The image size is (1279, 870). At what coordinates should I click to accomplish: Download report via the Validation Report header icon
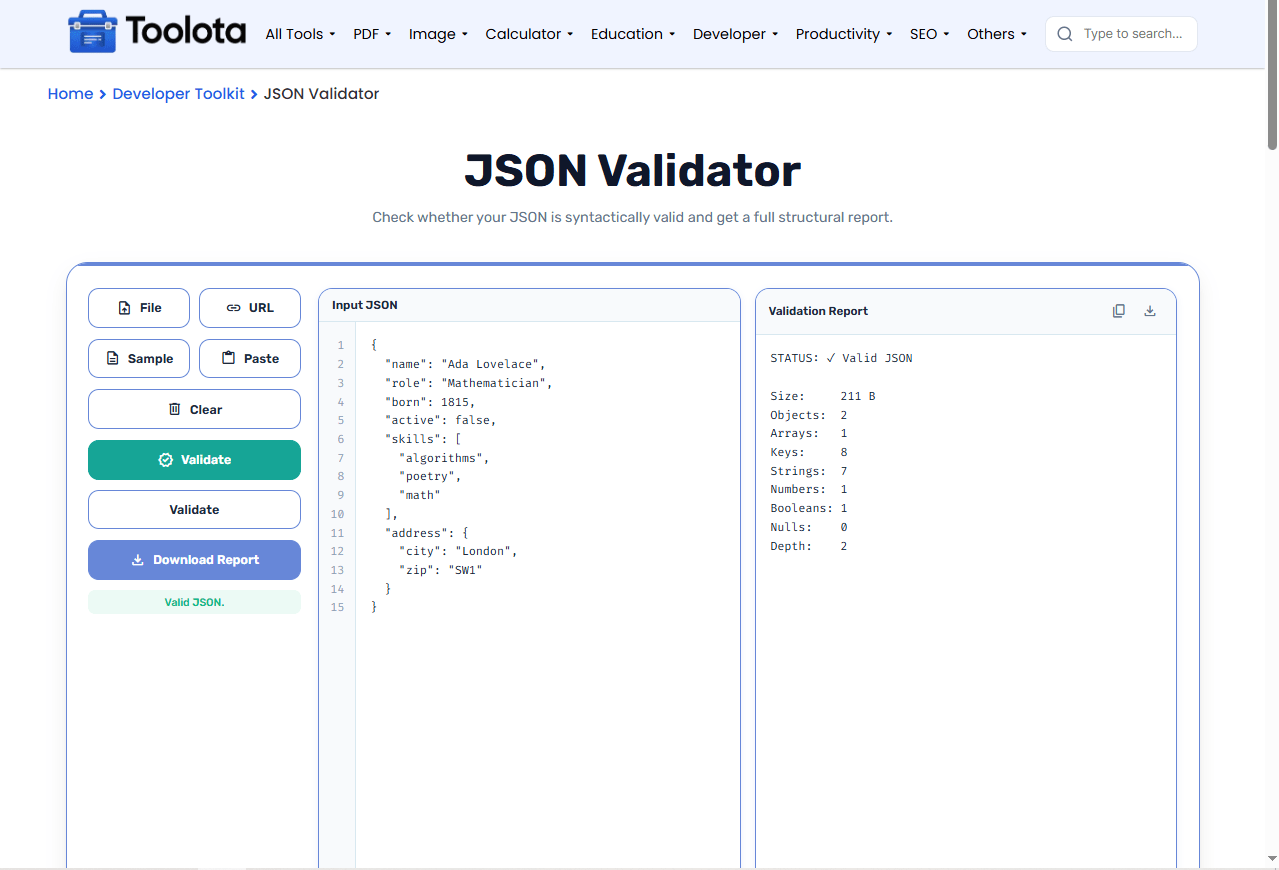(1150, 311)
